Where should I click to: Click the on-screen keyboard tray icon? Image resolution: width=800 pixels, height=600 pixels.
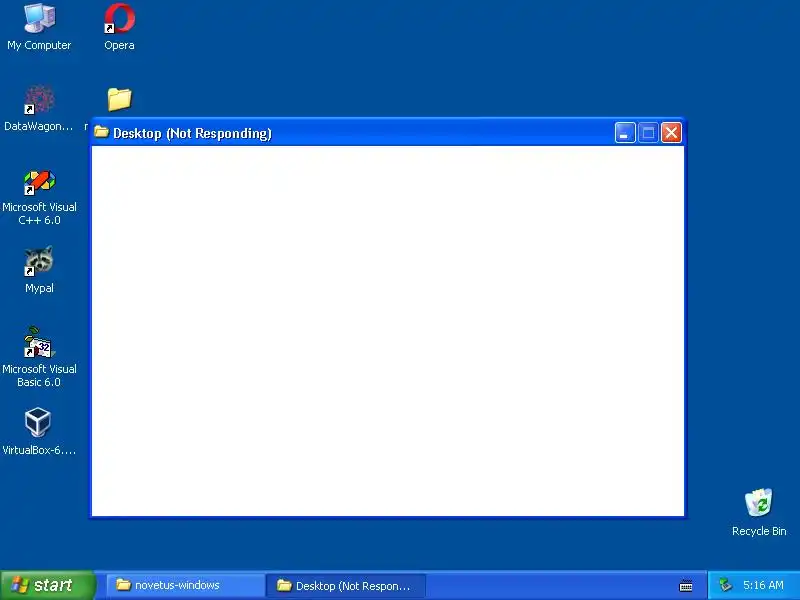click(686, 586)
